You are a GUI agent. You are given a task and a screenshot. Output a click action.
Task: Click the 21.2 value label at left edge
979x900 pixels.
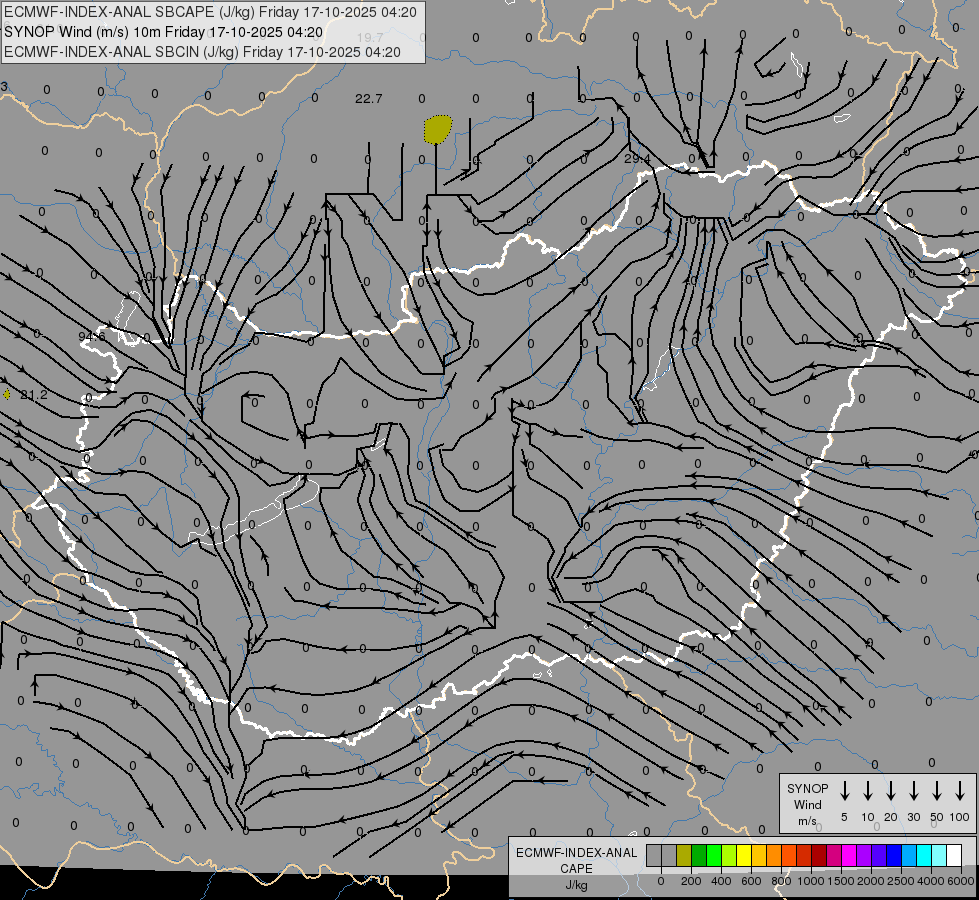point(34,395)
